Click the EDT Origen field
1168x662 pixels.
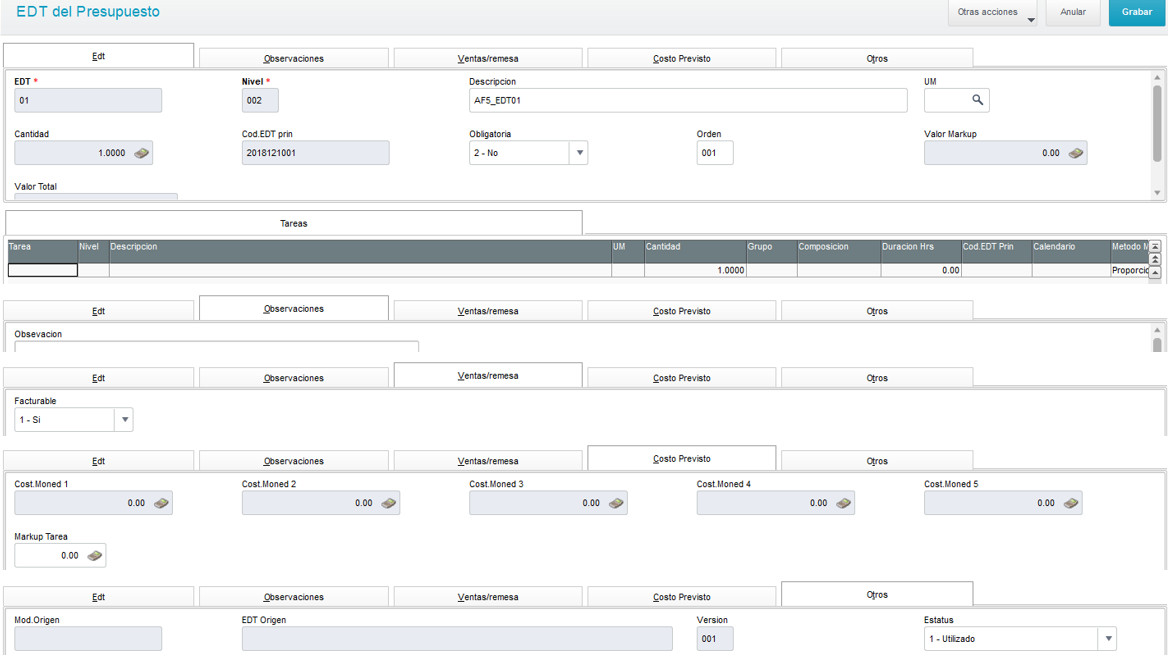point(457,638)
